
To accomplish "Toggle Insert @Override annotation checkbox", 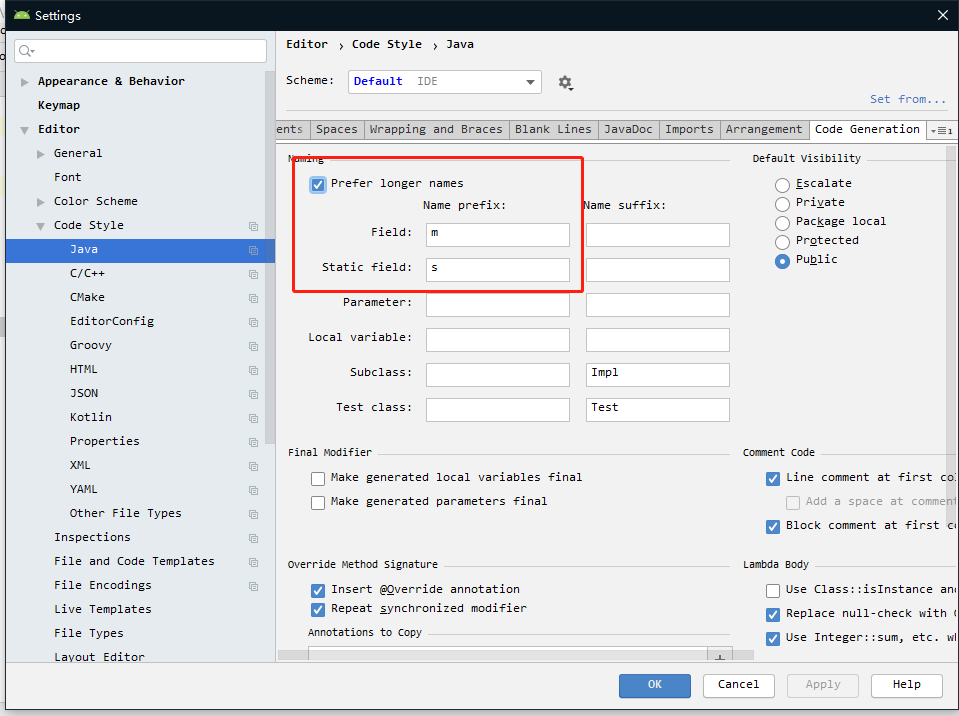I will click(317, 590).
